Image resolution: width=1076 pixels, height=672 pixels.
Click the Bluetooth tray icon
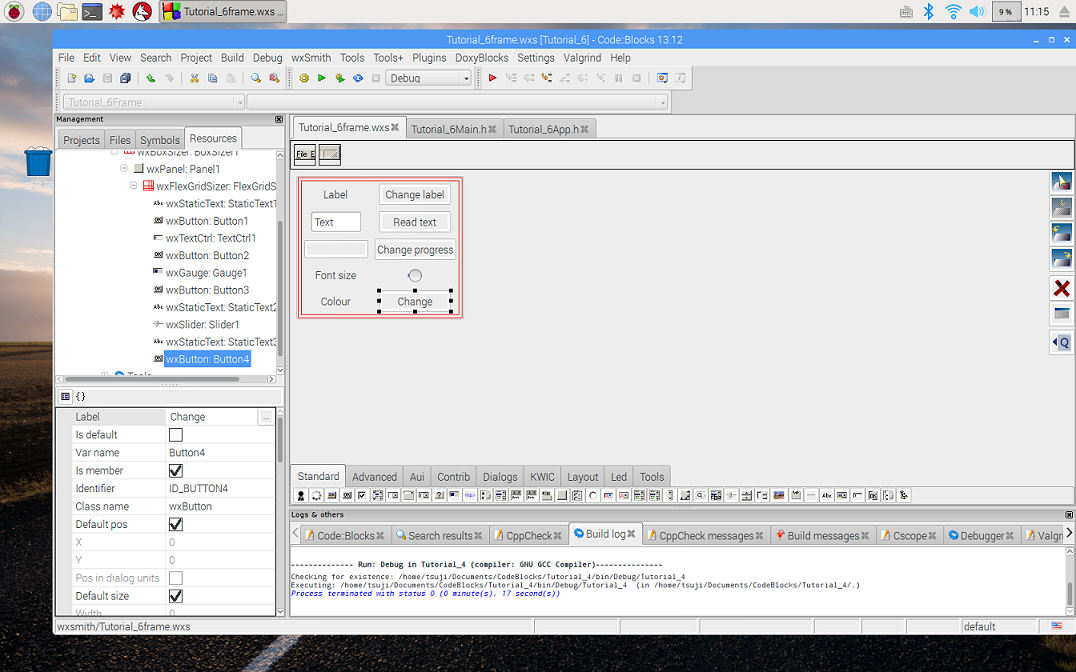click(x=928, y=11)
